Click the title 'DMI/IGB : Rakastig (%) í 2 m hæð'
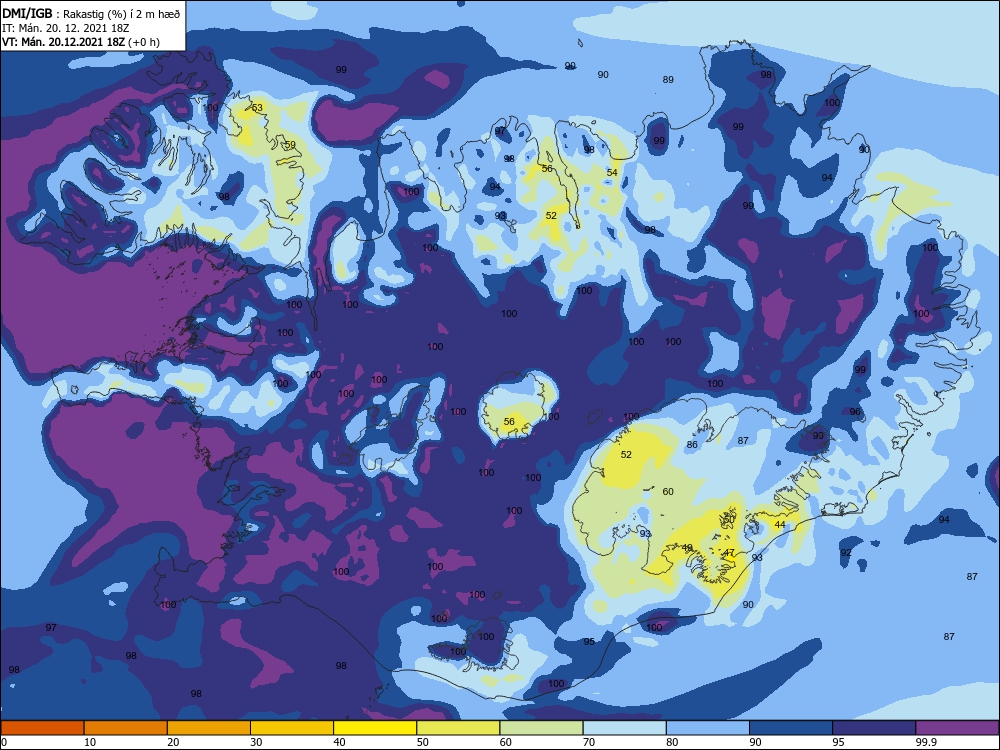 pyautogui.click(x=91, y=13)
